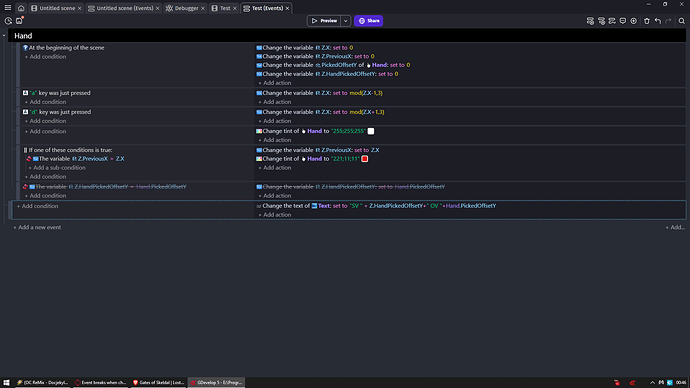Viewport: 690px width, 388px height.
Task: Open Gates of Skeldal taskbar window
Action: click(159, 383)
